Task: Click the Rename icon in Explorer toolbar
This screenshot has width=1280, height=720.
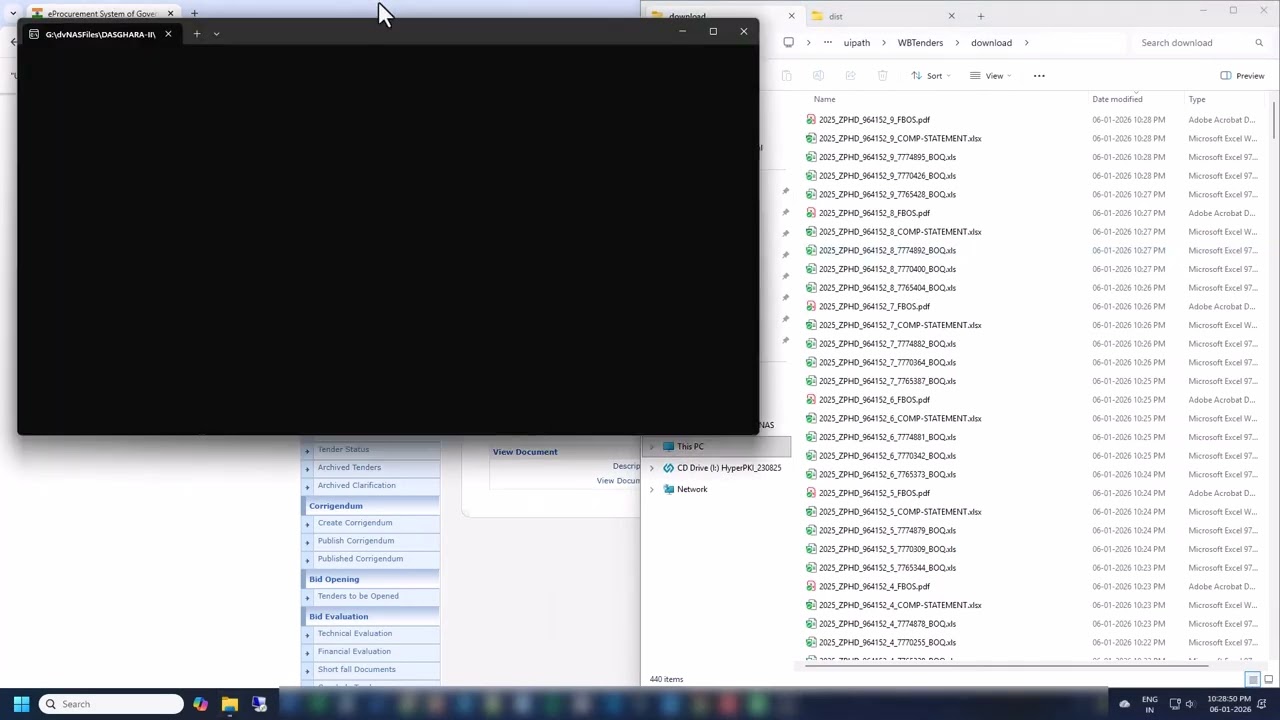Action: coord(818,76)
